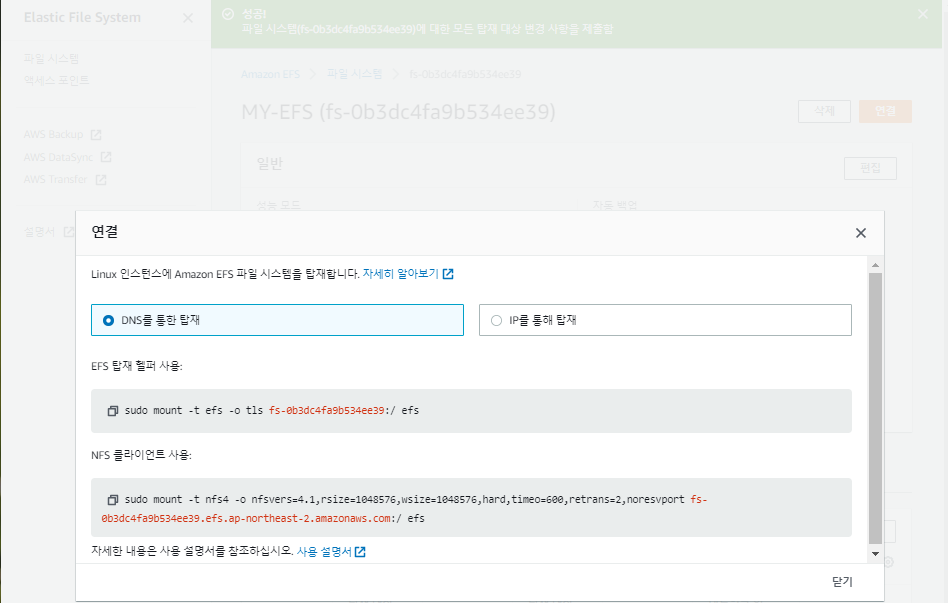This screenshot has height=603, width=948.
Task: Select 'DNS를 통한 탑재' radio option
Action: (x=277, y=320)
